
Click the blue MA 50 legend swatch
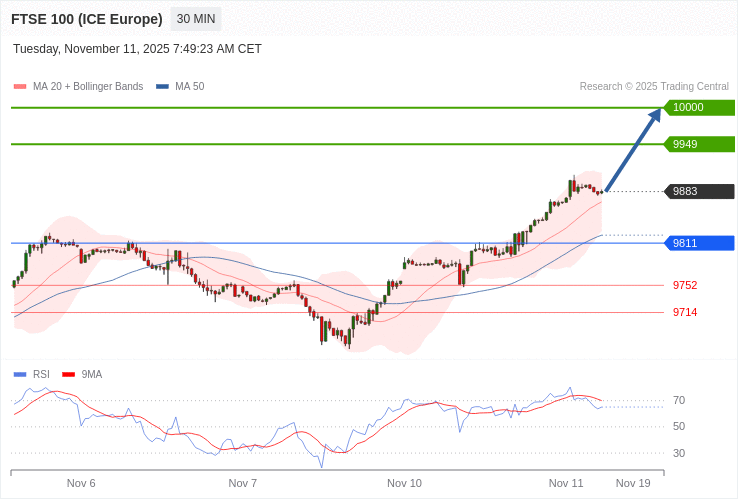(162, 86)
